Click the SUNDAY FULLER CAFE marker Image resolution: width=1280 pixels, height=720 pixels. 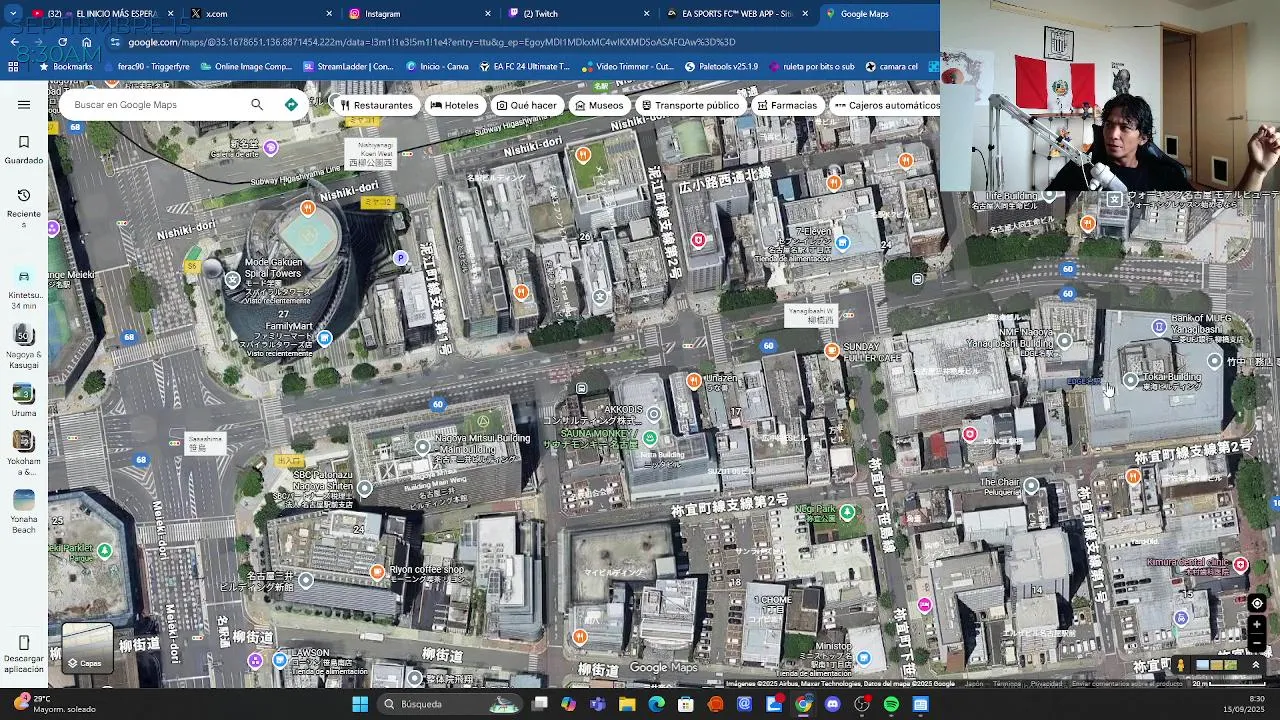[x=832, y=350]
